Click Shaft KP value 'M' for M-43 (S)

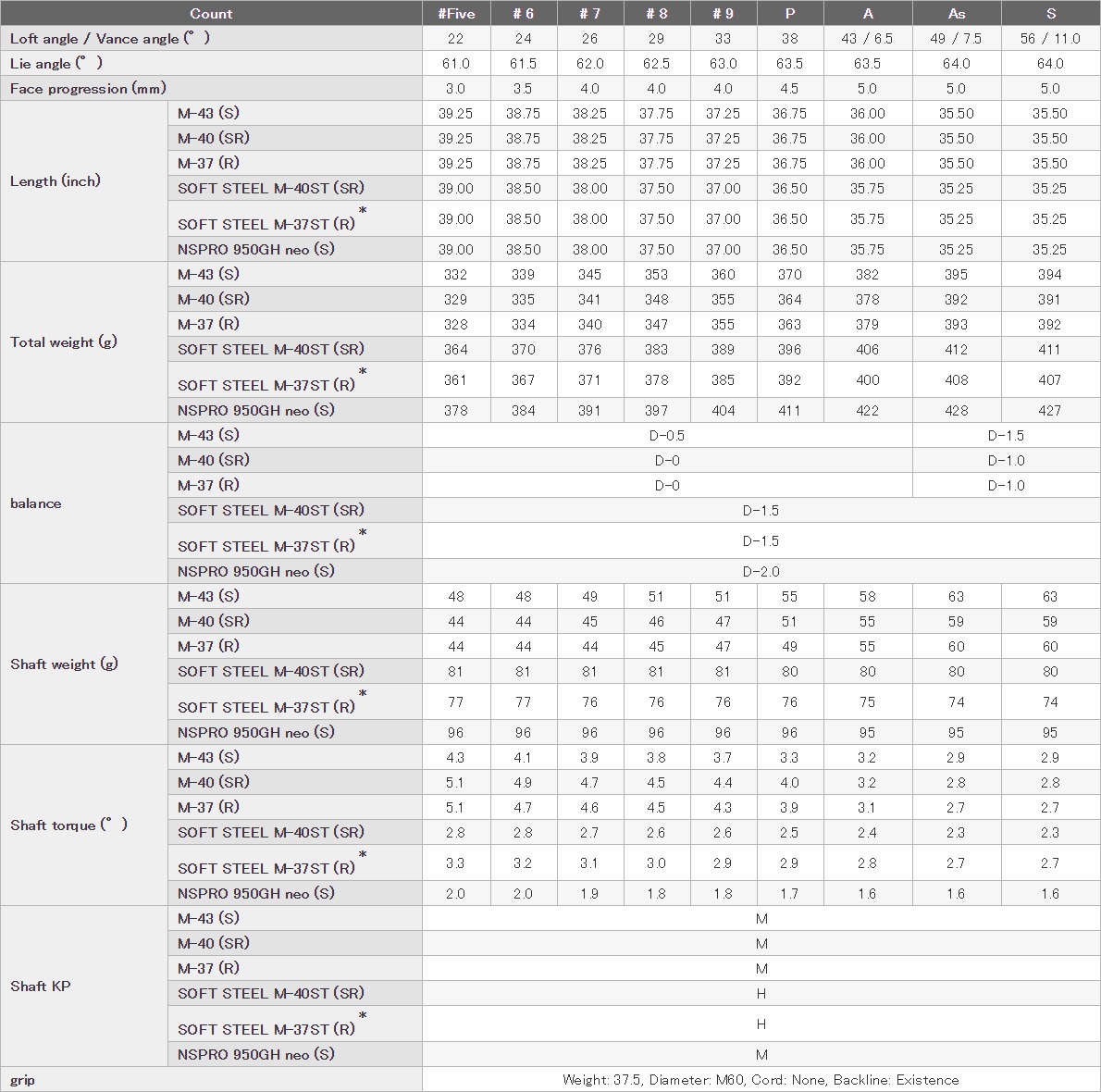[761, 919]
